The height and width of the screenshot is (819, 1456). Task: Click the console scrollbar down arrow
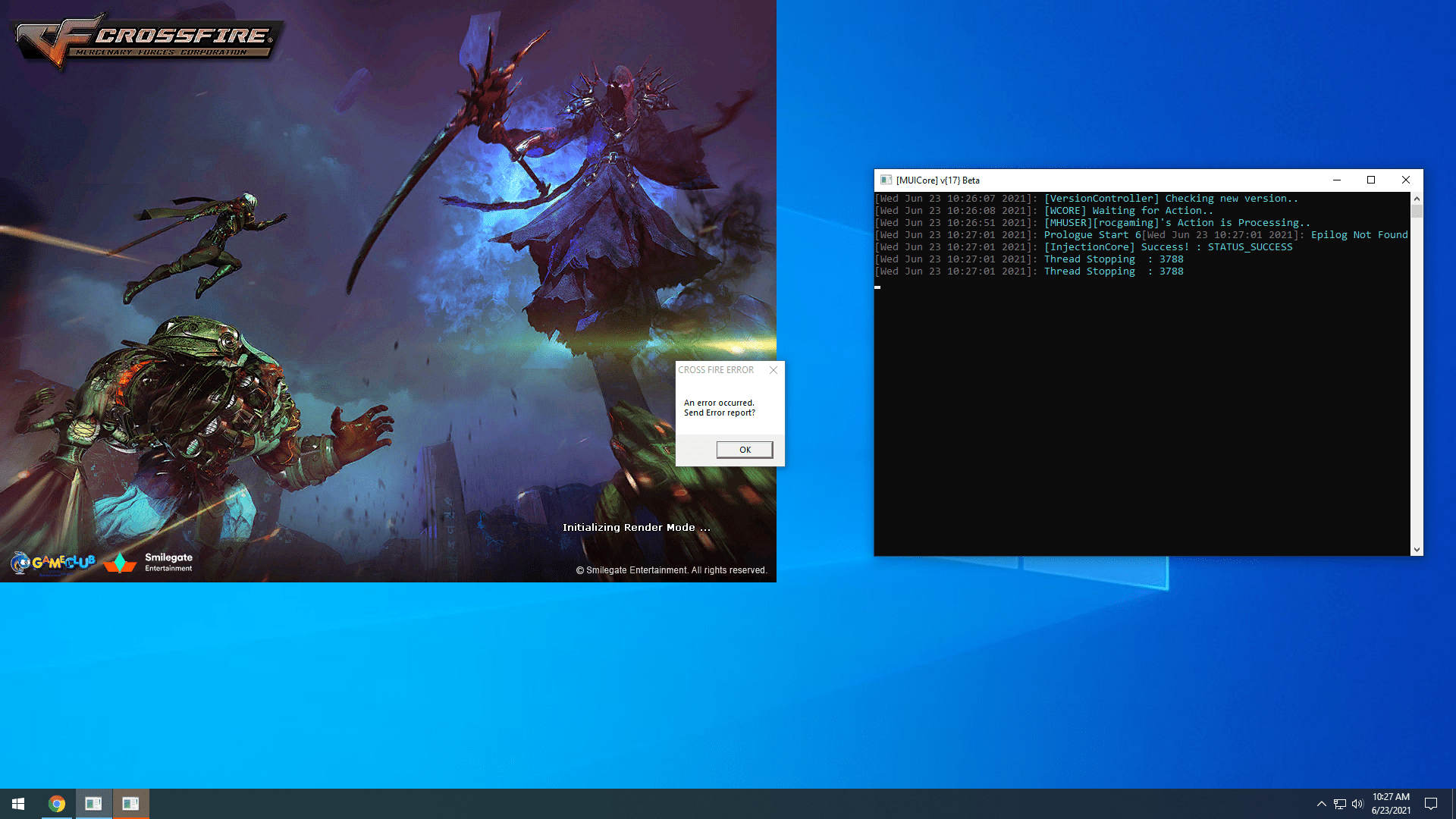[1417, 549]
